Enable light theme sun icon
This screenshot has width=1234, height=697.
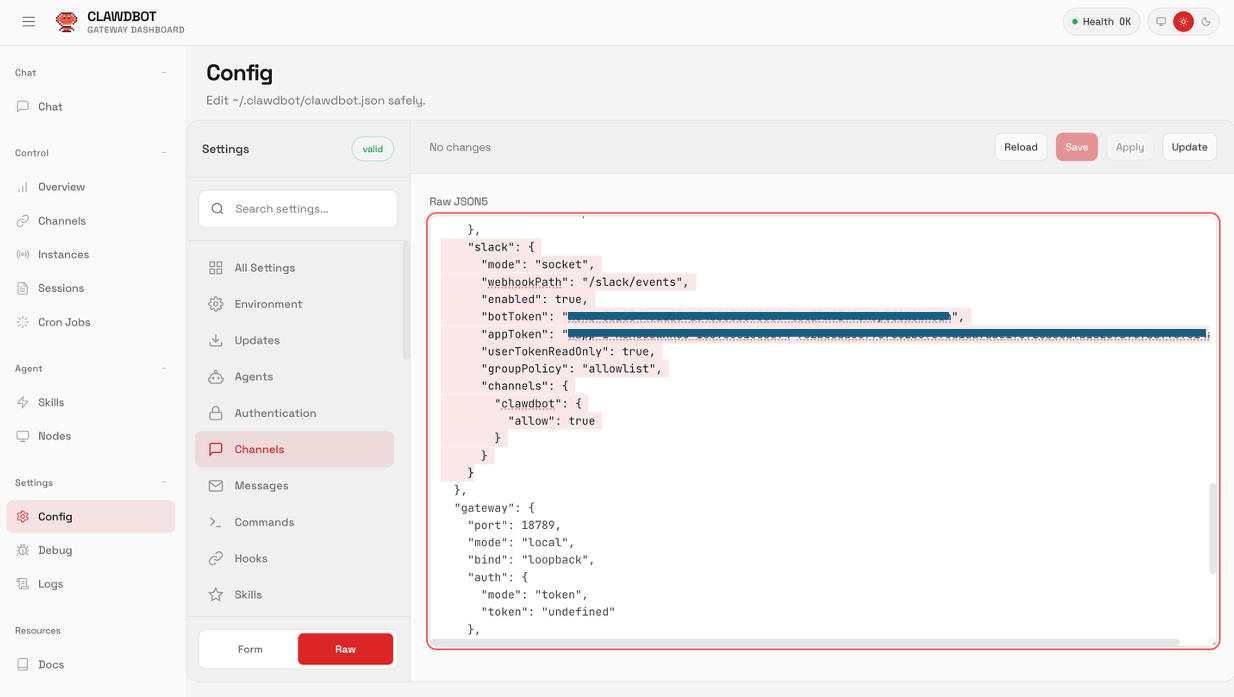click(1183, 21)
